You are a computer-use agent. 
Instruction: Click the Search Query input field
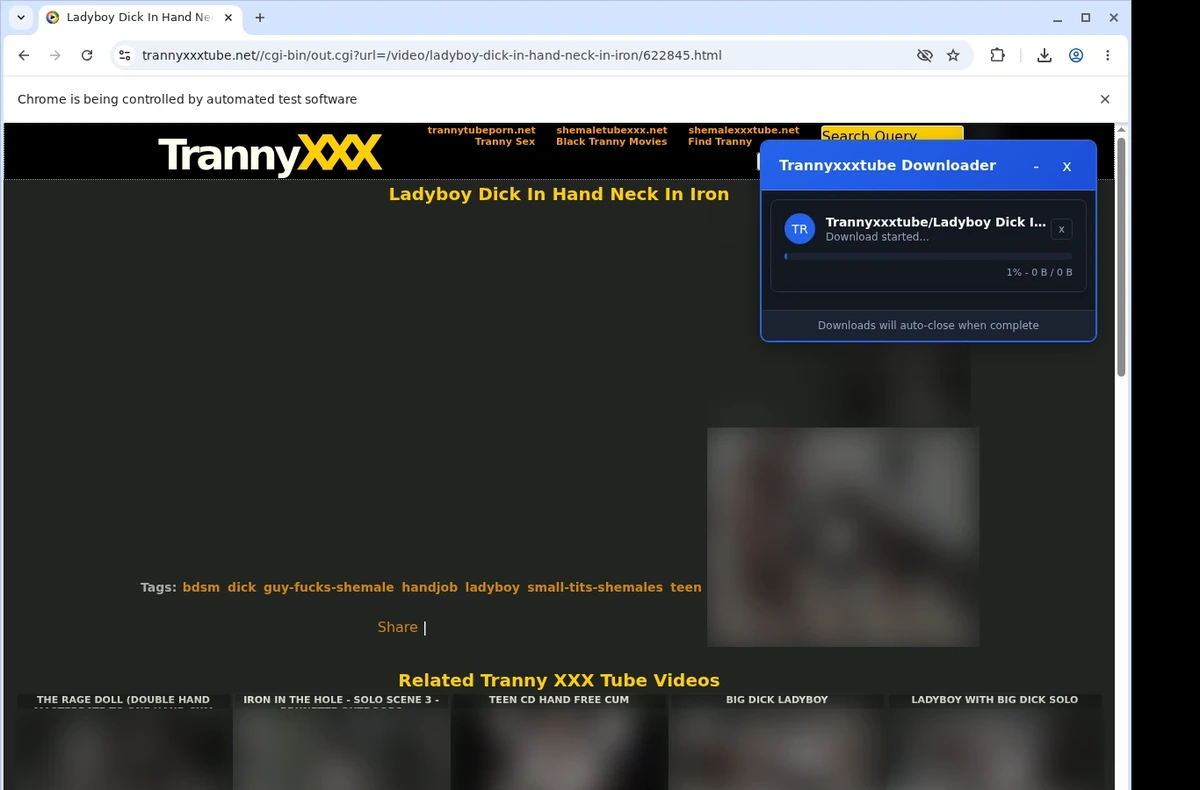tap(892, 135)
